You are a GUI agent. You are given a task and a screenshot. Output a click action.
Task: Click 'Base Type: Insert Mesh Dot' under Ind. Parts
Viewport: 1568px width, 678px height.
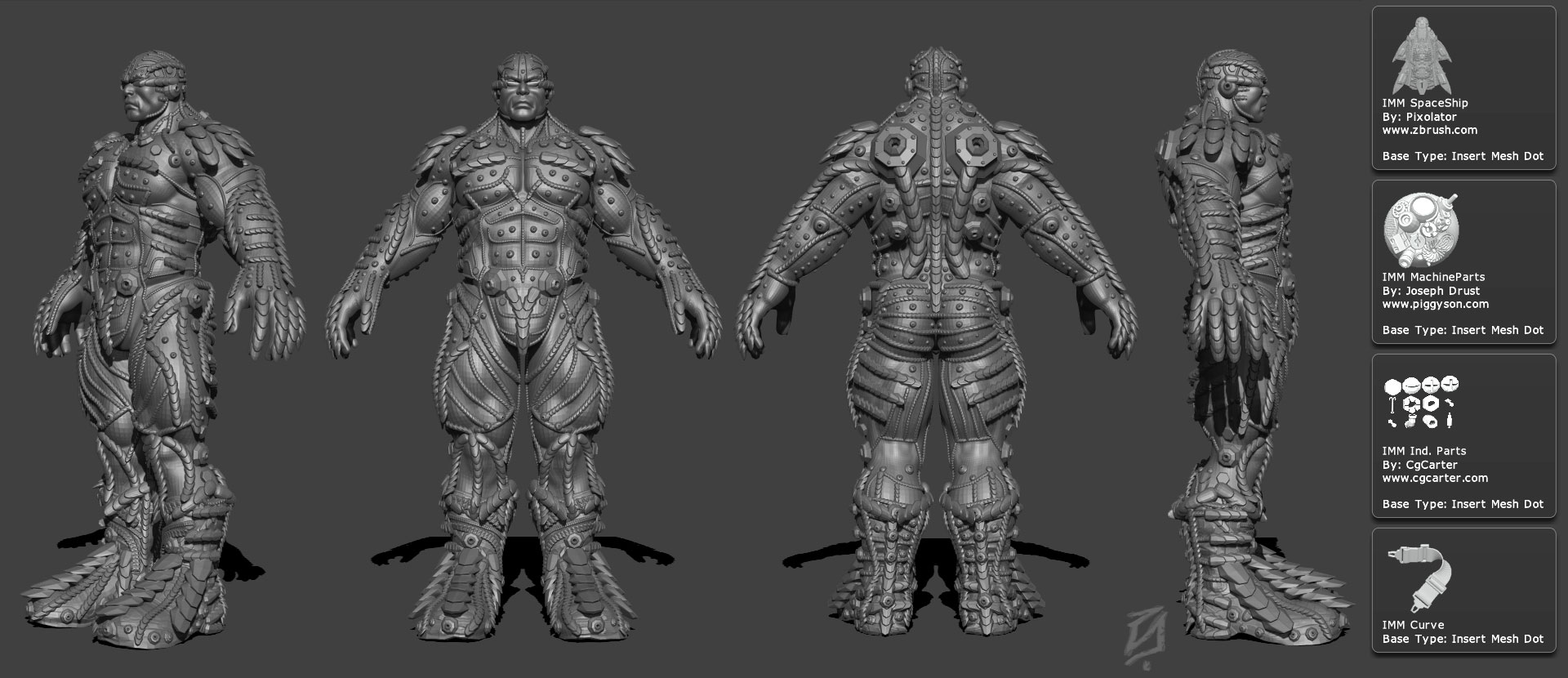pos(1463,504)
